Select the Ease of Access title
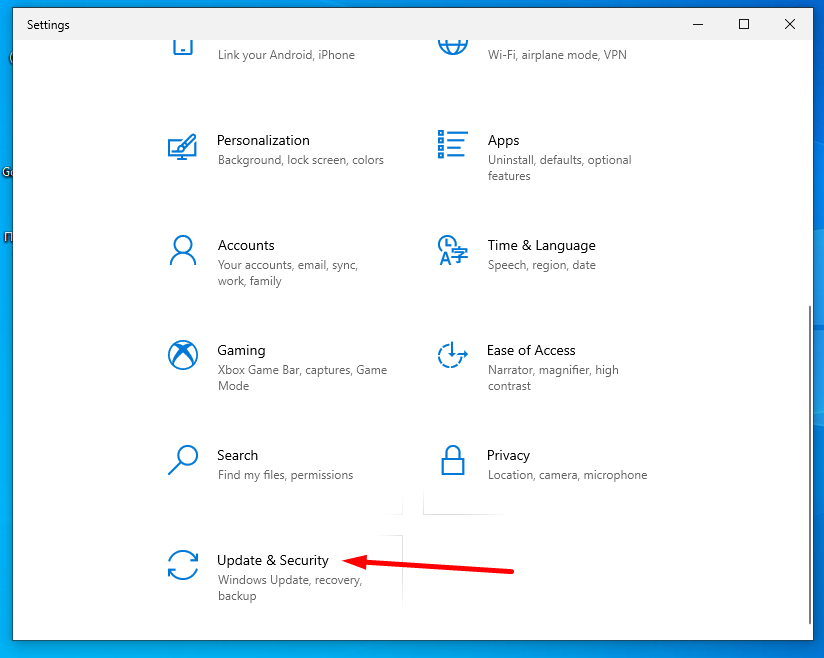The height and width of the screenshot is (658, 824). click(531, 350)
